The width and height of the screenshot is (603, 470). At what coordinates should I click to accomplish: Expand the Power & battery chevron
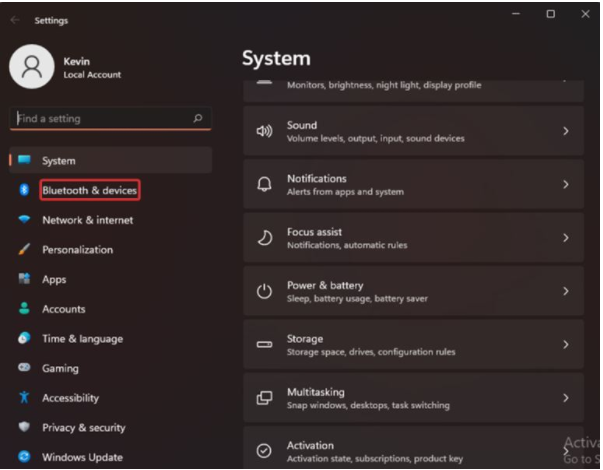566,291
